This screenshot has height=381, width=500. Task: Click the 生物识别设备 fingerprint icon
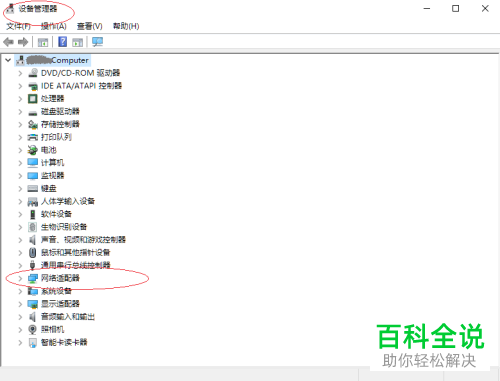(x=33, y=227)
